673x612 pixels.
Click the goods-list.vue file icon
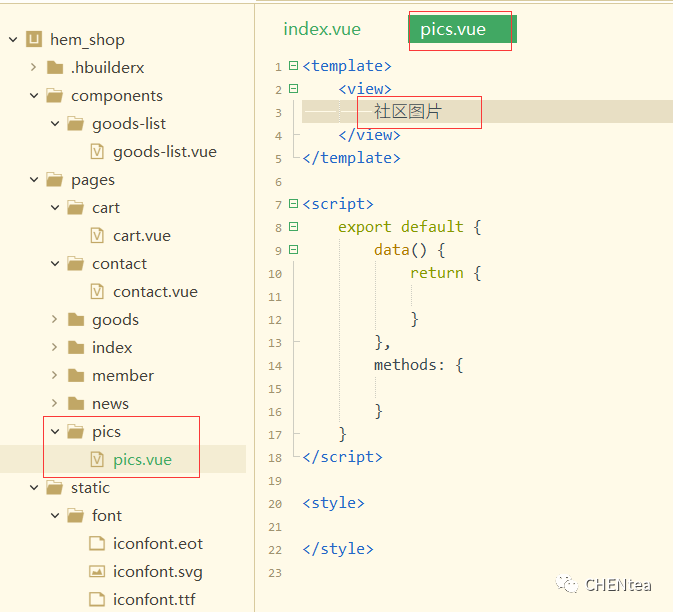pos(97,152)
